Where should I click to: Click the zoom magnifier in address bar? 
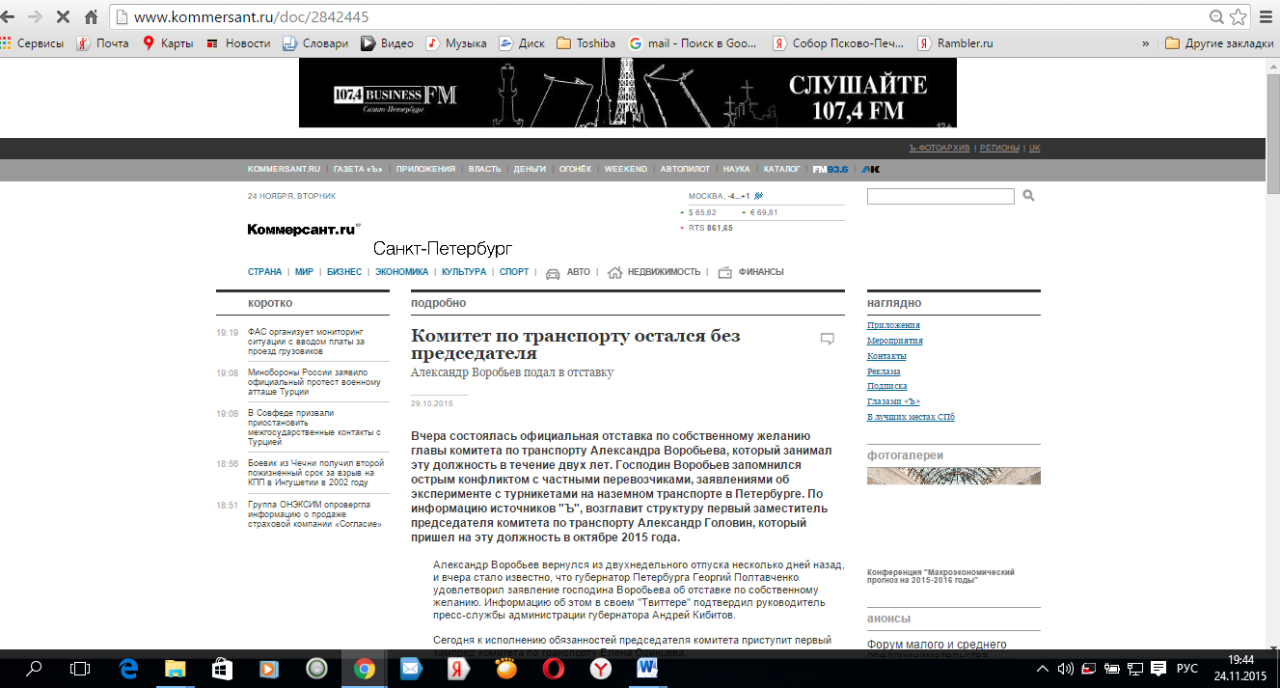coord(1216,17)
